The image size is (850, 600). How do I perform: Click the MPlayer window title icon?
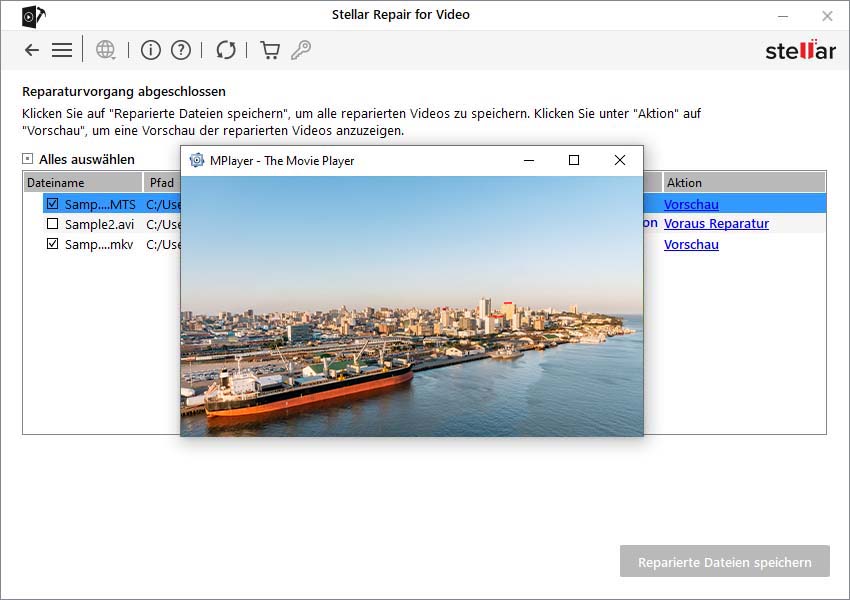(197, 160)
